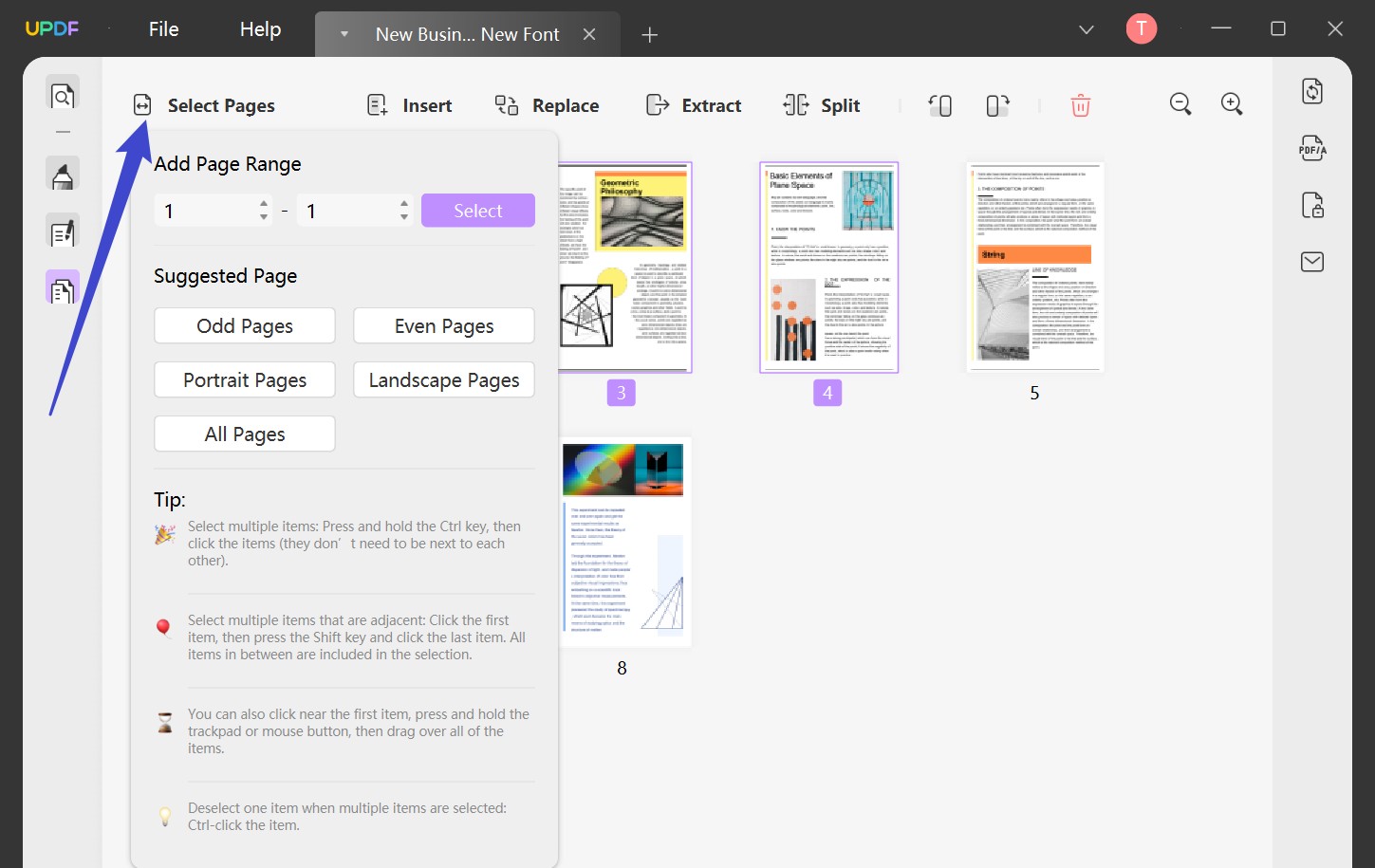Send file by email icon
The image size is (1375, 868).
1312,262
